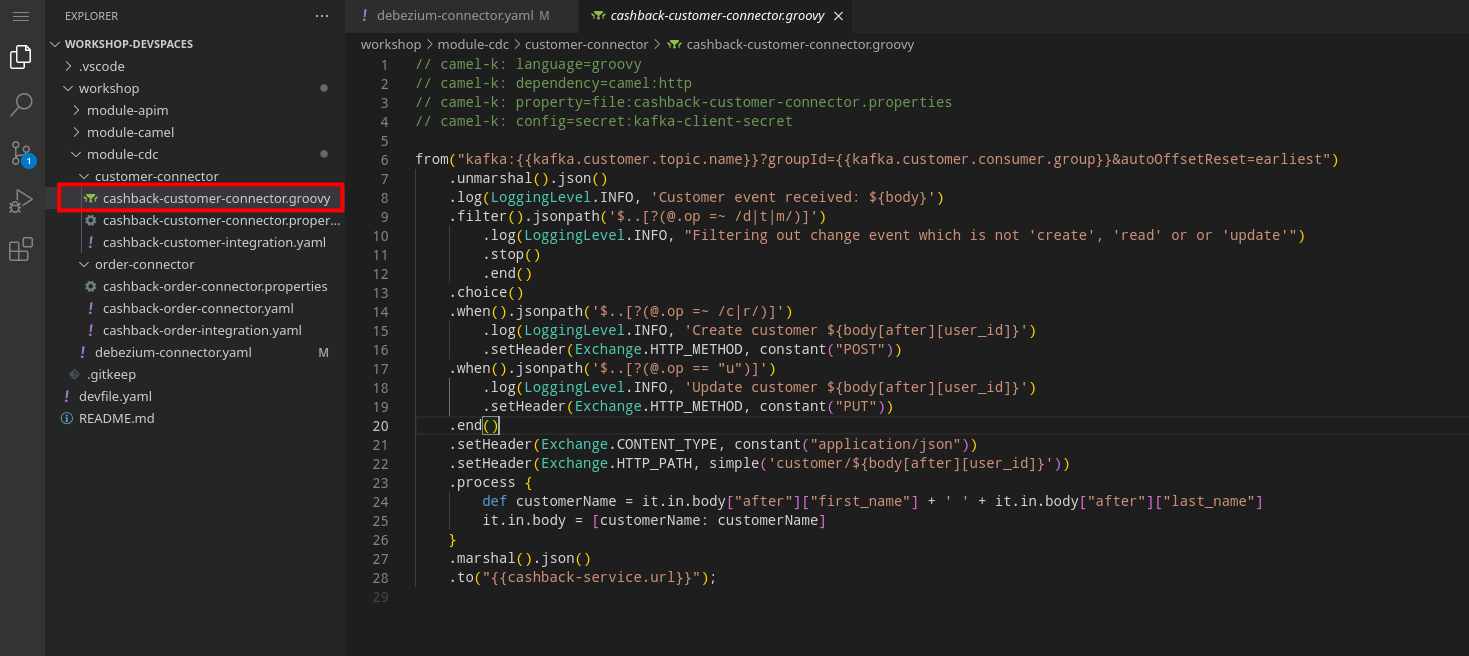Expand the module-camel folder

[x=130, y=132]
